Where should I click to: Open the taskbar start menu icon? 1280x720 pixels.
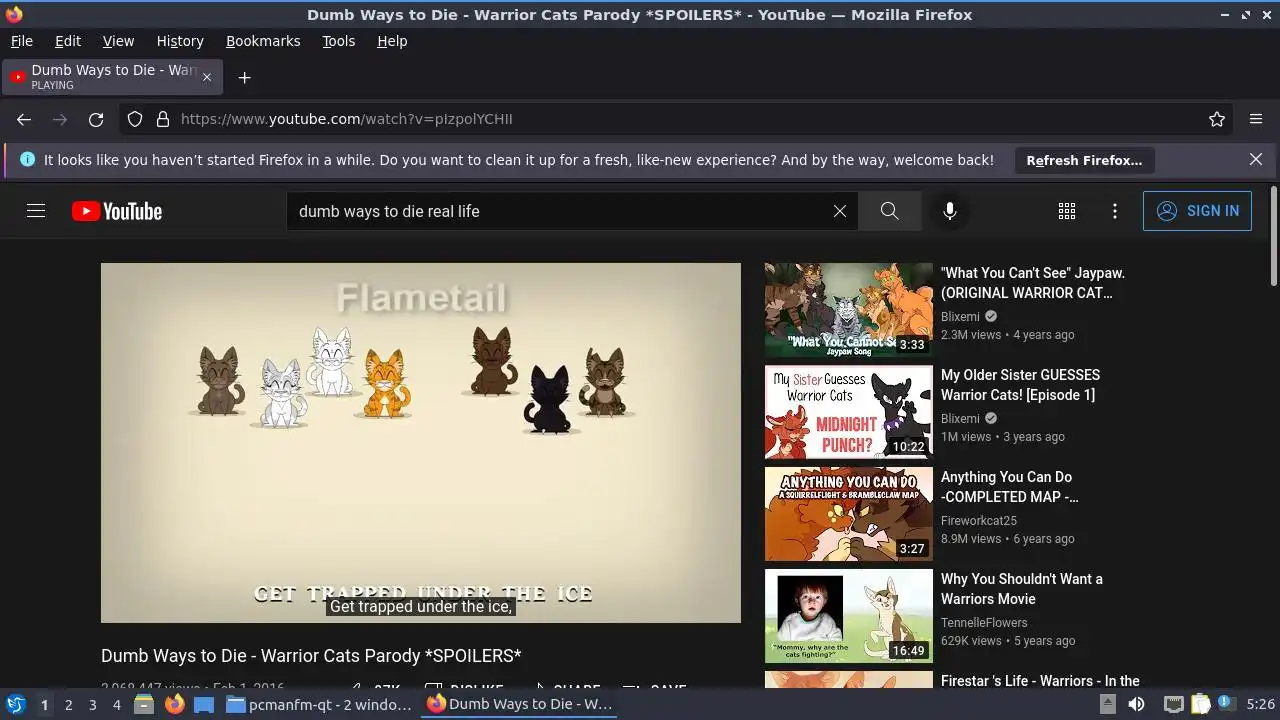15,704
